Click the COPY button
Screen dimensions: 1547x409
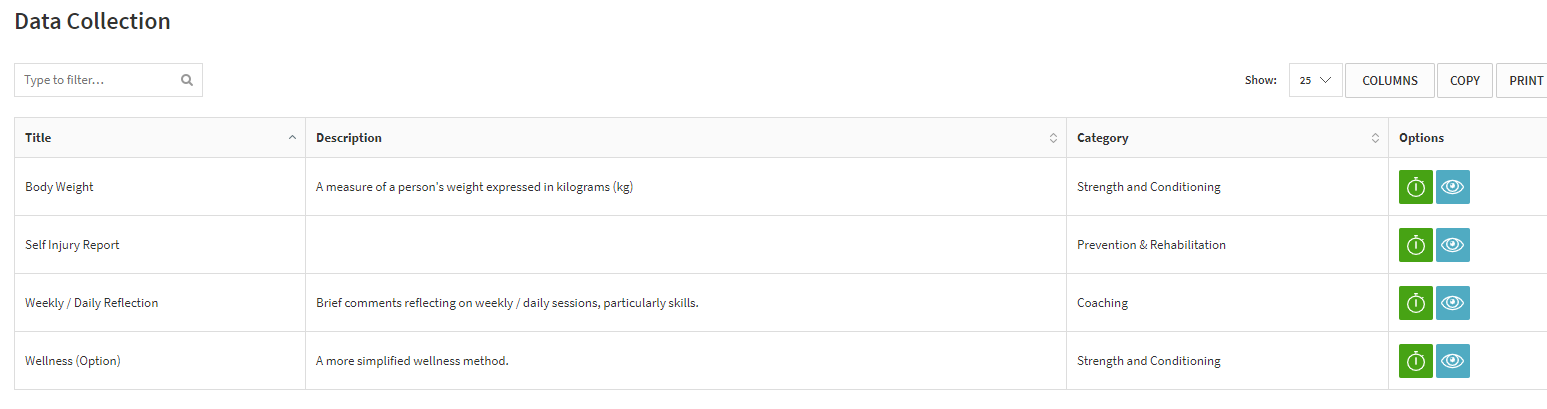click(1465, 81)
